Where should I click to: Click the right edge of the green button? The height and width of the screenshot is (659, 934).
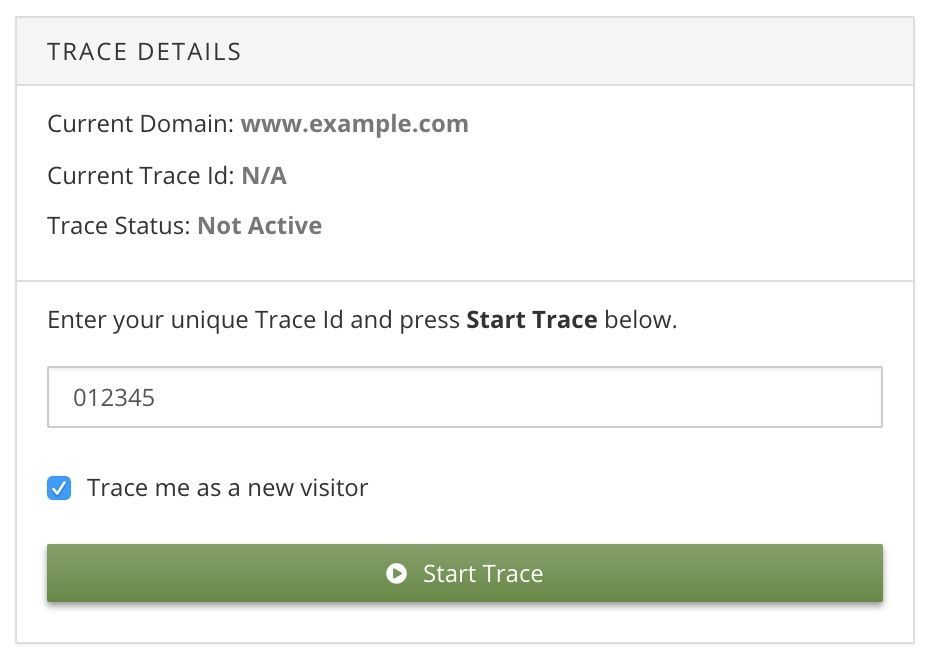[x=872, y=574]
